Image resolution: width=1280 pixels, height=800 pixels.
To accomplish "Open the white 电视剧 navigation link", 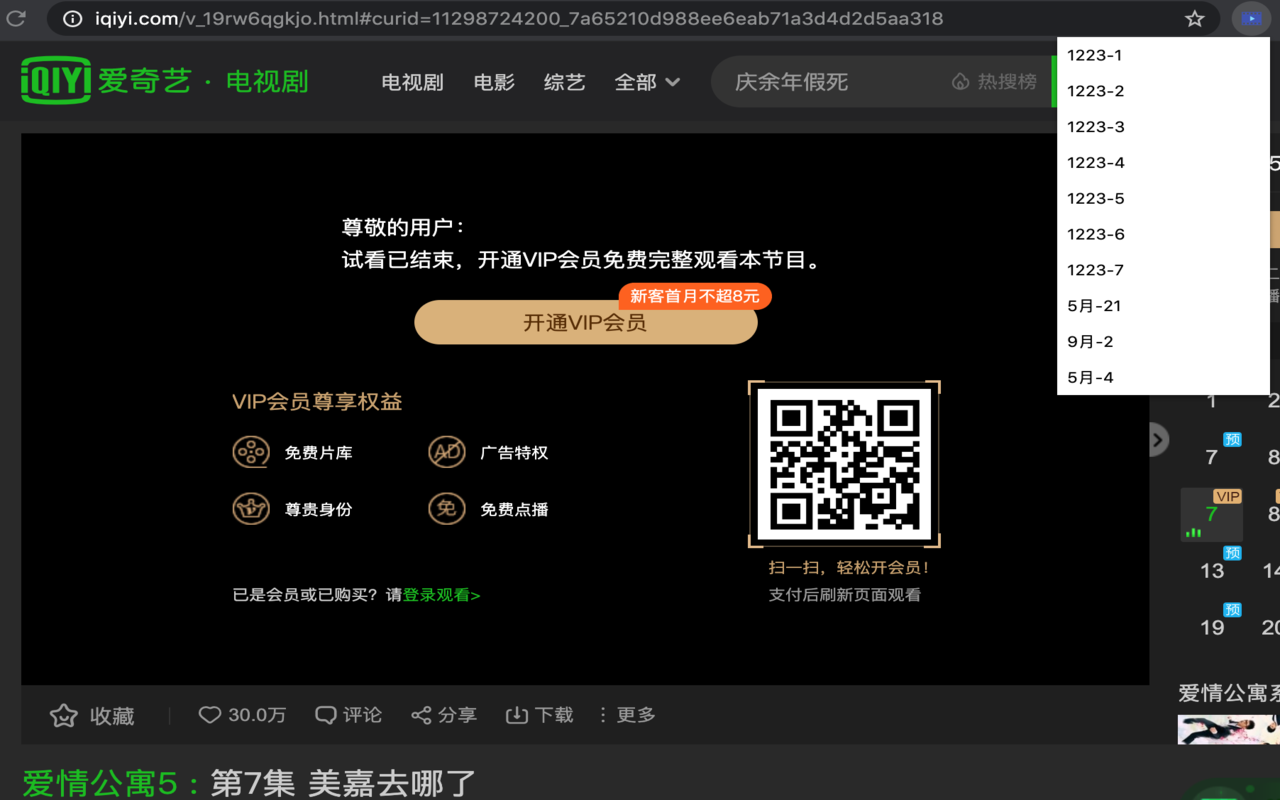I will point(412,82).
